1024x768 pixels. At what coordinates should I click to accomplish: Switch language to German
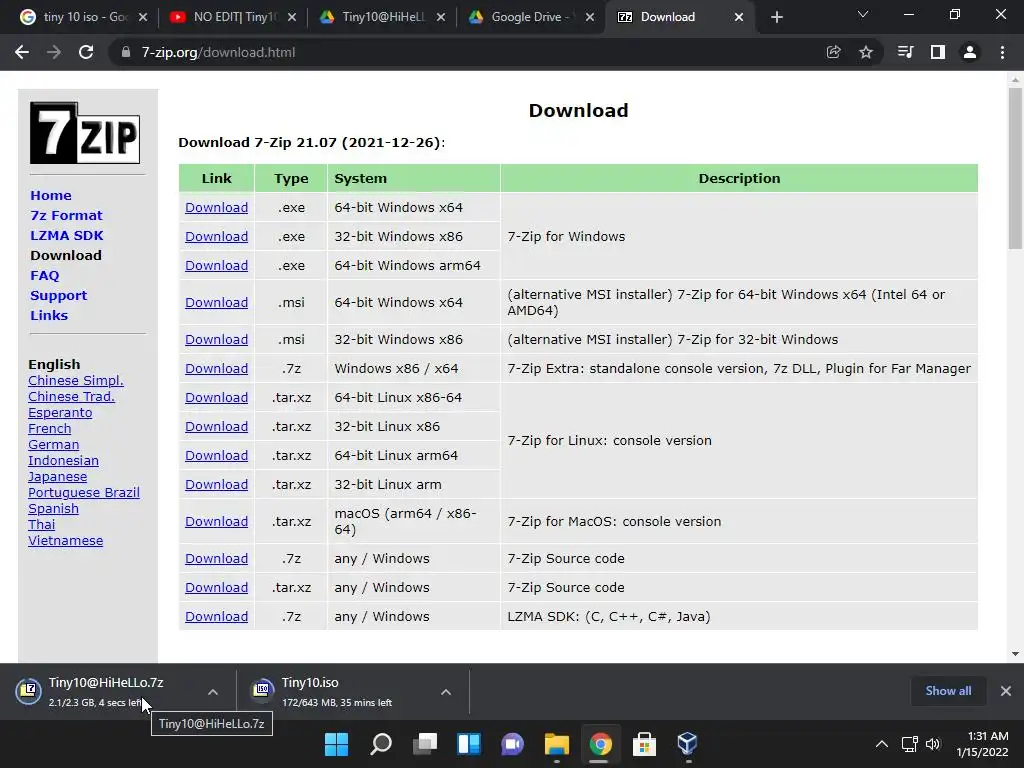54,445
